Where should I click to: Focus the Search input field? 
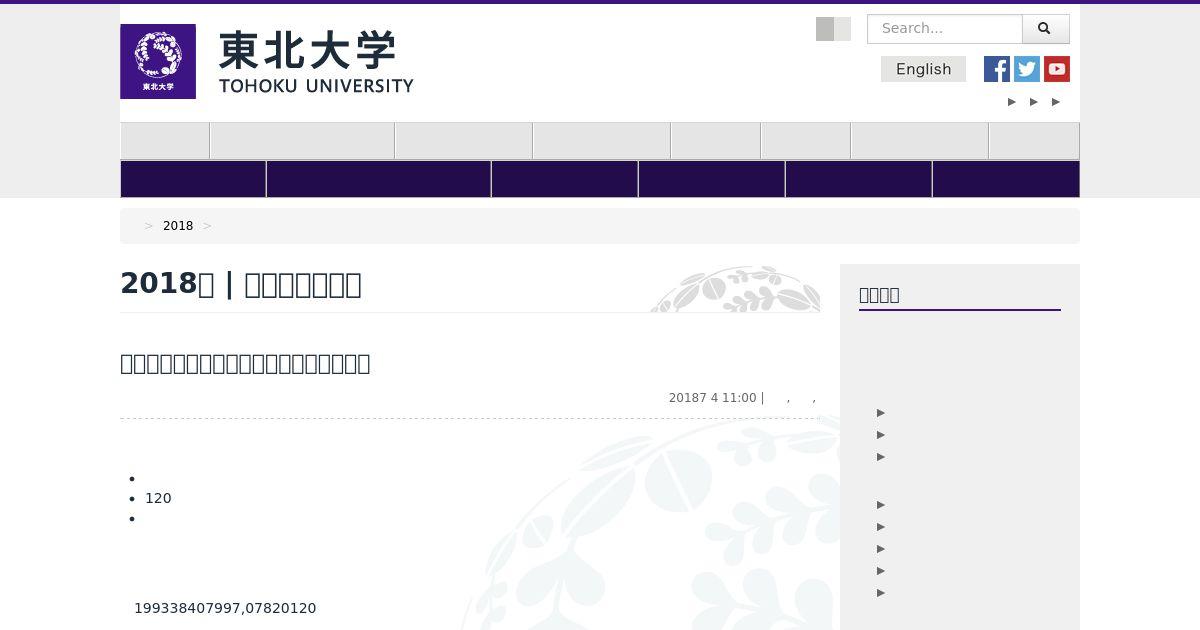point(945,29)
